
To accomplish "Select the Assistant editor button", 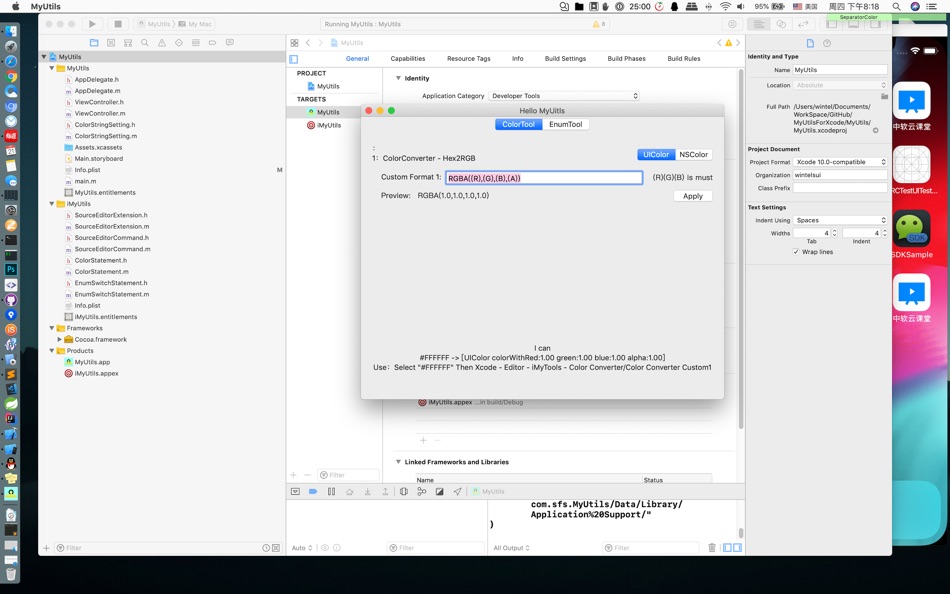I will click(x=781, y=24).
